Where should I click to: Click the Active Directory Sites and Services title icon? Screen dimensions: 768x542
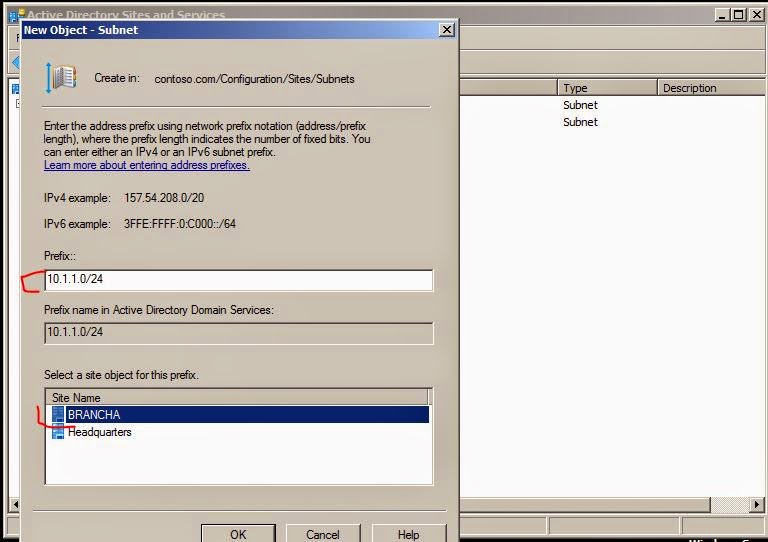(x=18, y=15)
